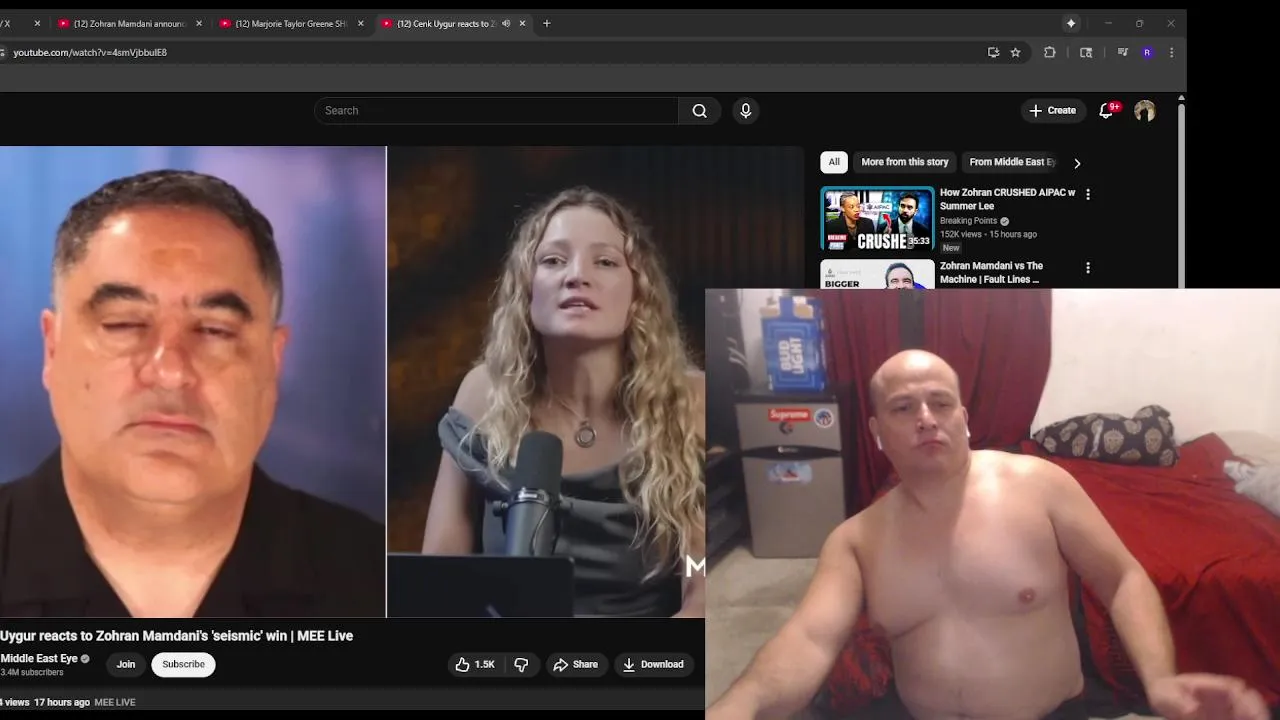The image size is (1280, 720).
Task: Click the 'MEE LIVE' hashtag text
Action: [115, 702]
